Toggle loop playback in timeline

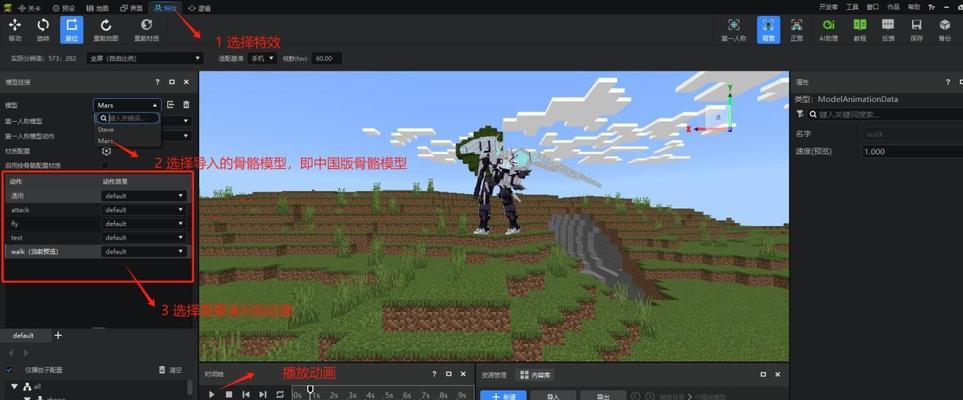(x=280, y=394)
